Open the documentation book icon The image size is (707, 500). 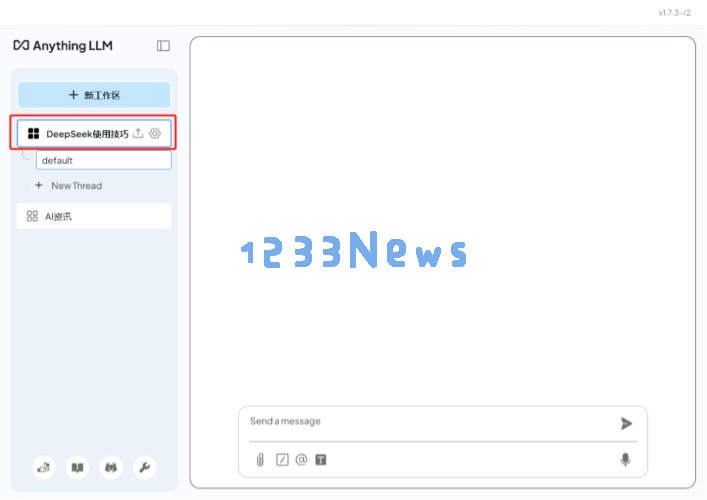pyautogui.click(x=78, y=468)
